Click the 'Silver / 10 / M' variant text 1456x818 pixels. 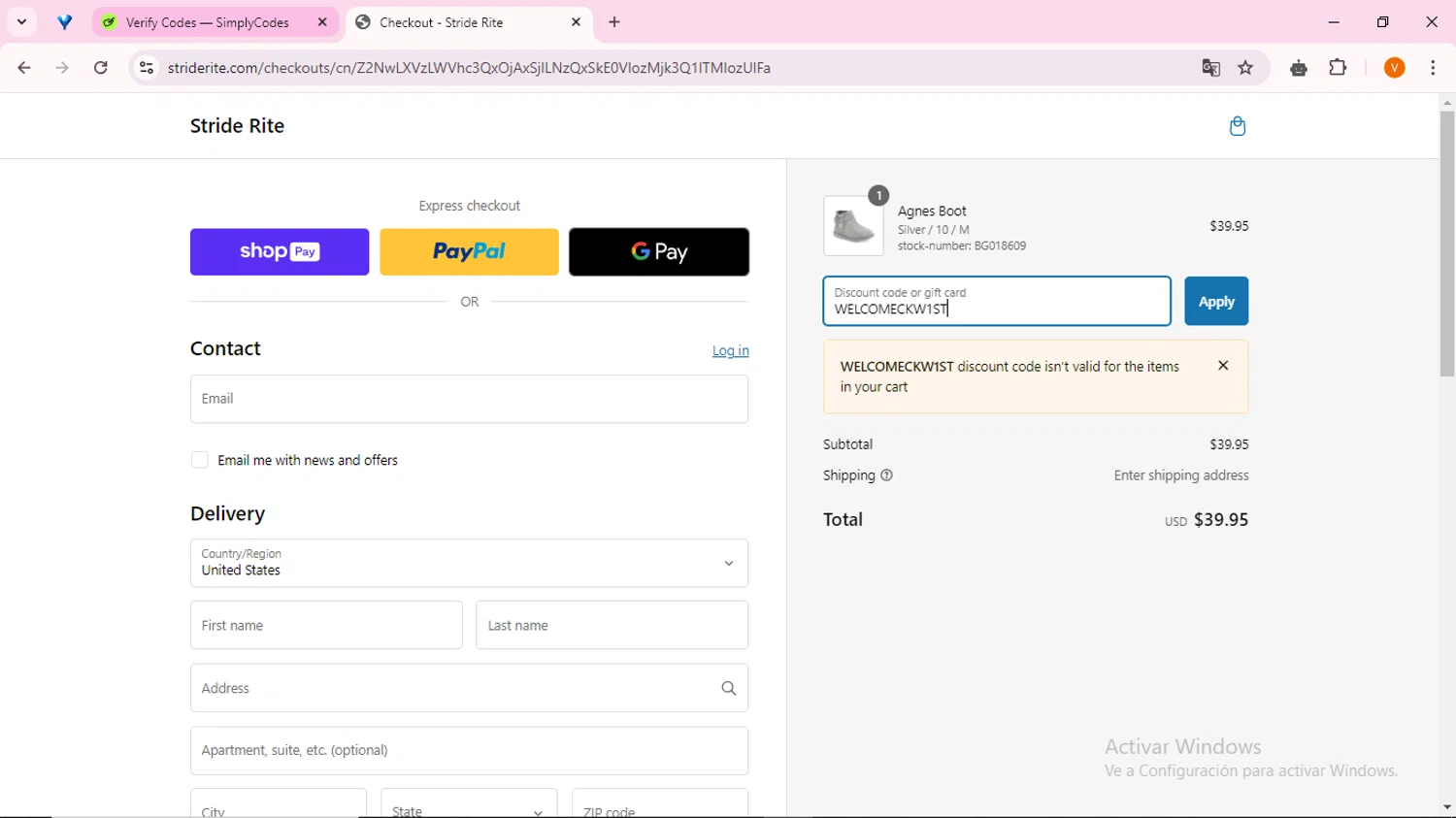pos(934,230)
